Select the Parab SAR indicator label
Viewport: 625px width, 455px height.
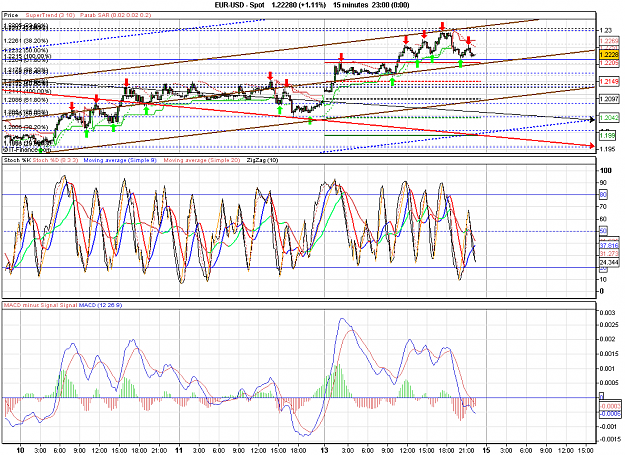pyautogui.click(x=116, y=15)
